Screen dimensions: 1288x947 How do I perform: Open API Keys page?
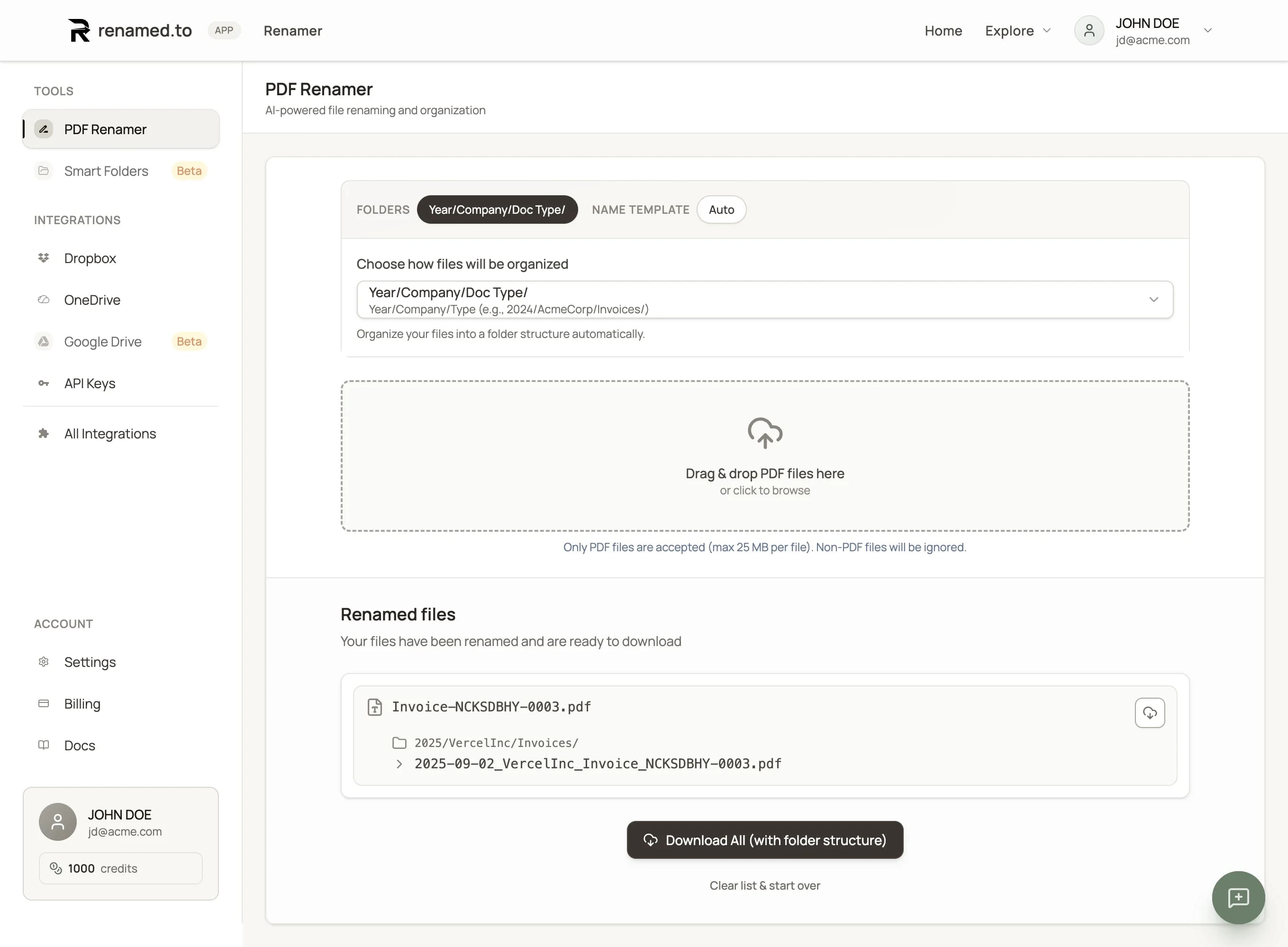(90, 383)
